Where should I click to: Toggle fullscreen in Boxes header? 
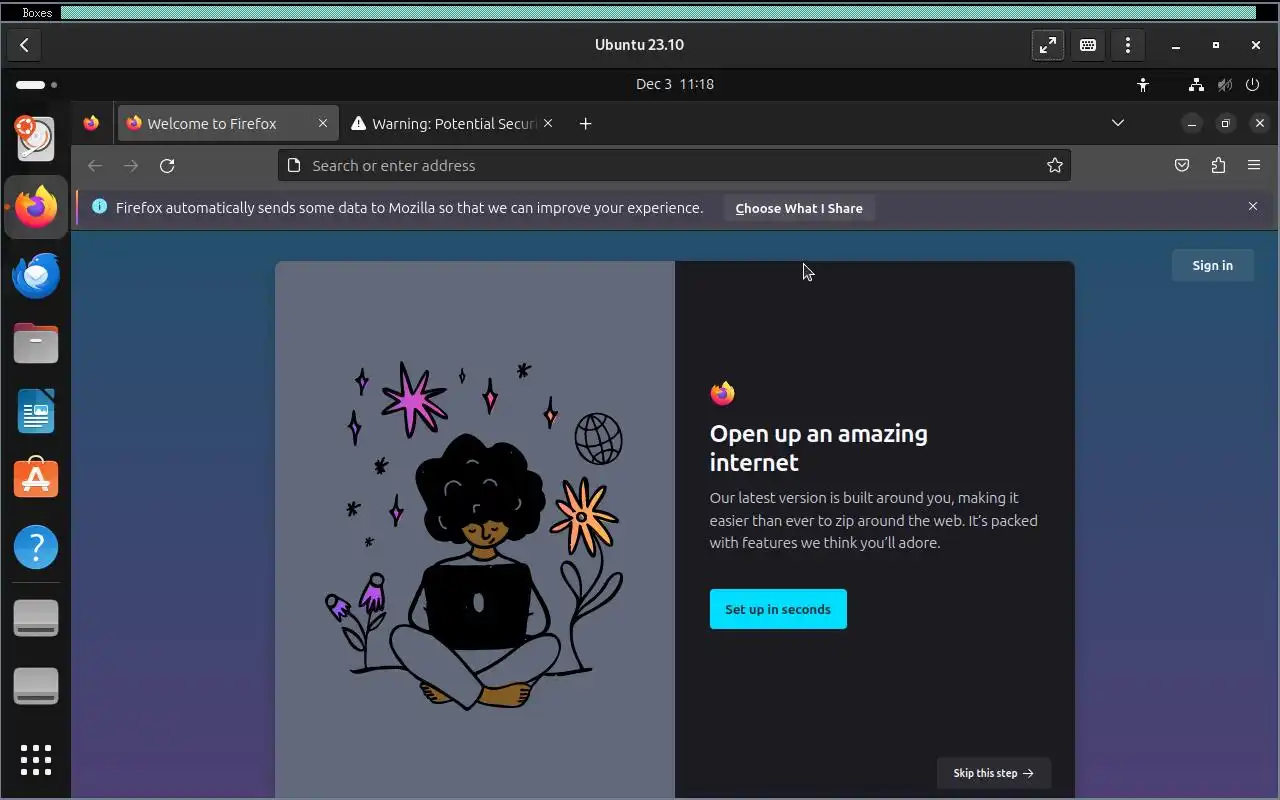pos(1048,45)
